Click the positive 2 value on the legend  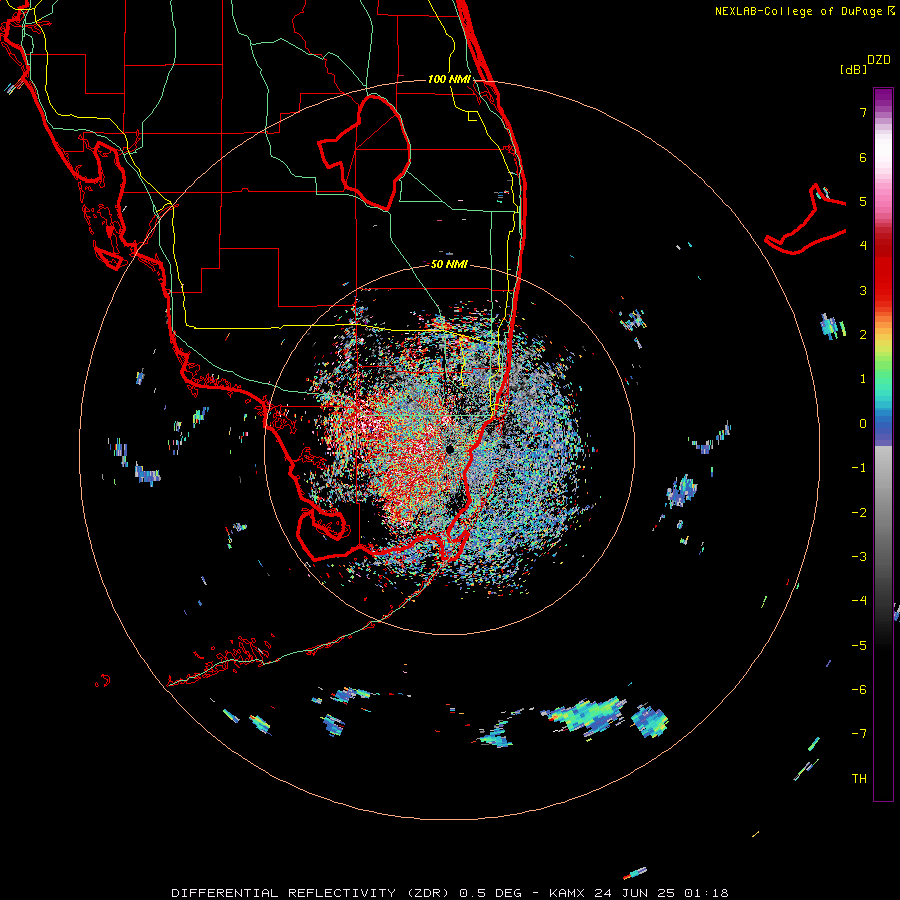[863, 335]
